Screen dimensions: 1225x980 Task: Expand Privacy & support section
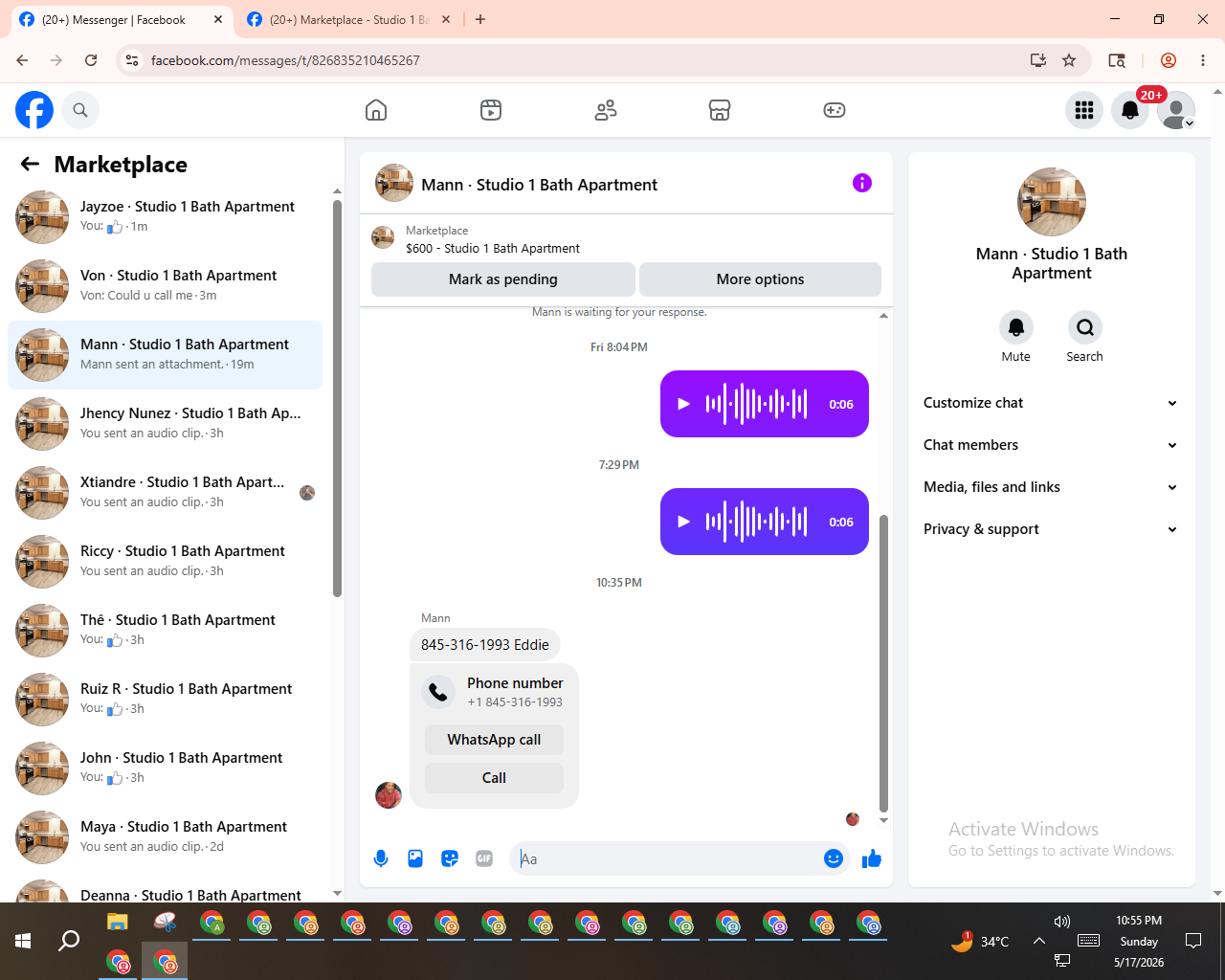click(1051, 529)
